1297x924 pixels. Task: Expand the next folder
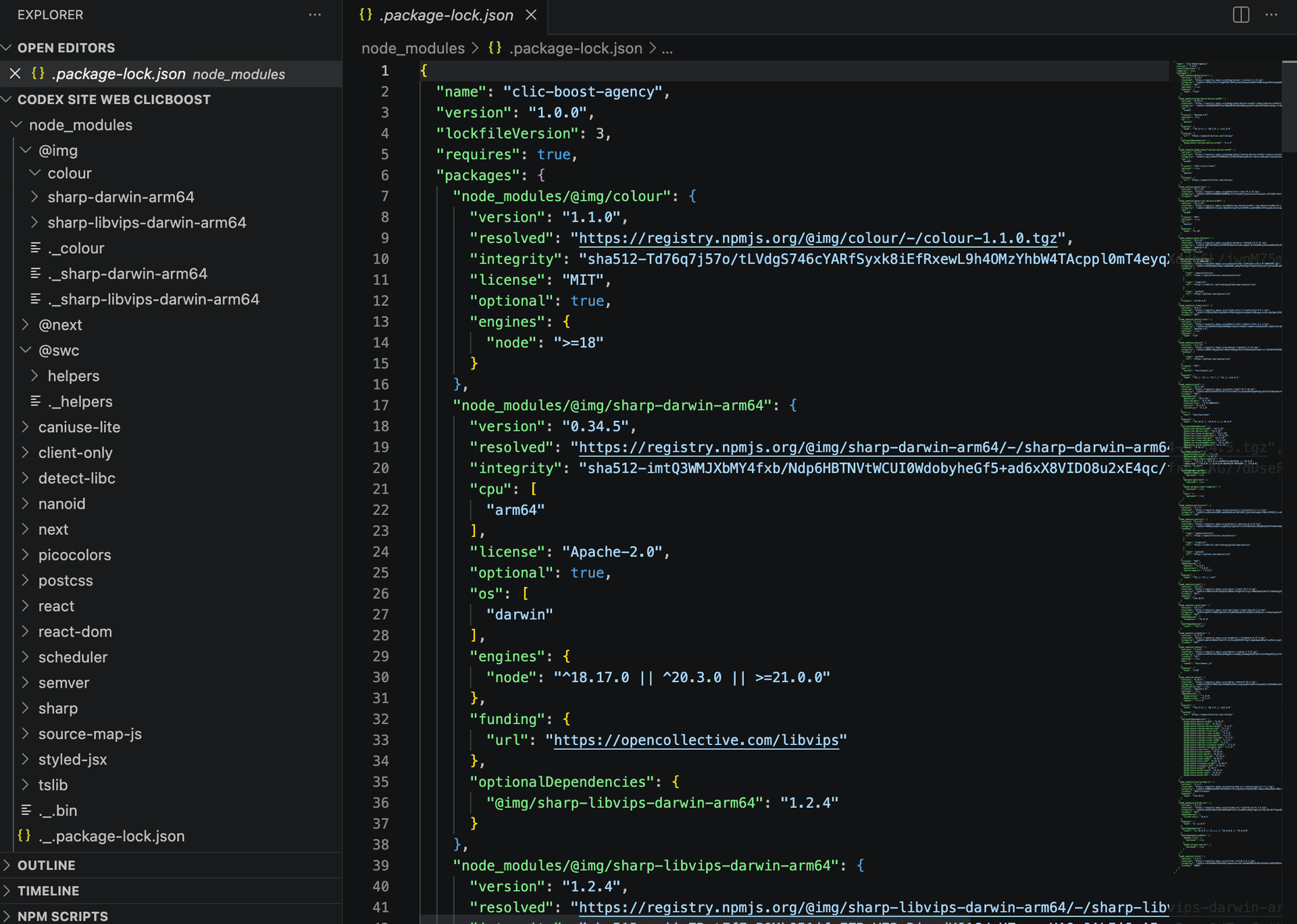(26, 529)
